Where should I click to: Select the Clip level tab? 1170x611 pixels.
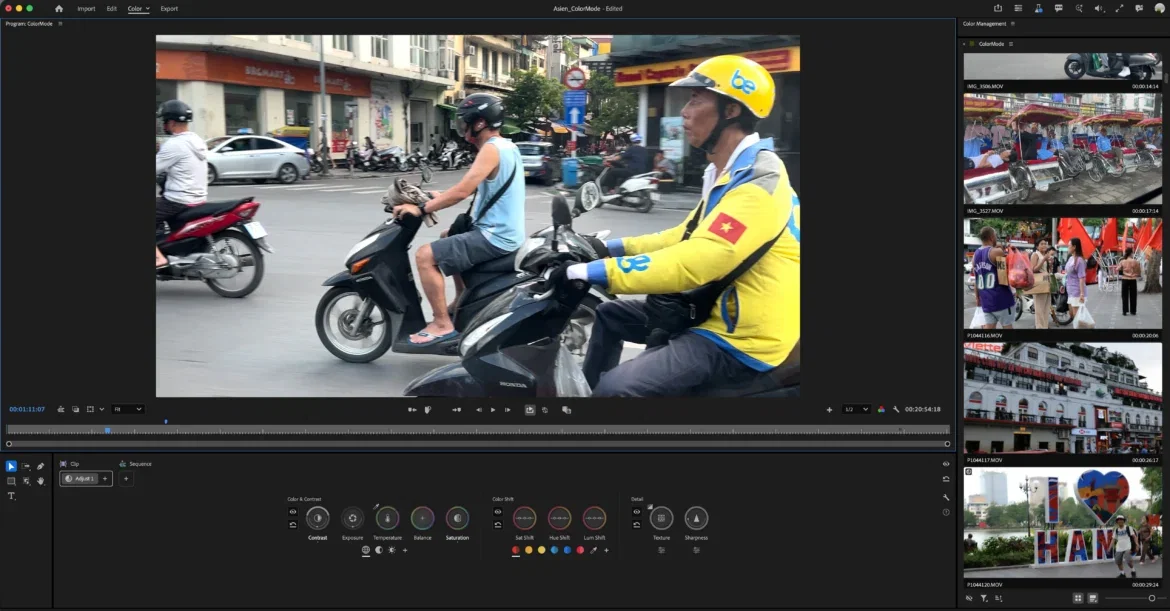(69, 464)
